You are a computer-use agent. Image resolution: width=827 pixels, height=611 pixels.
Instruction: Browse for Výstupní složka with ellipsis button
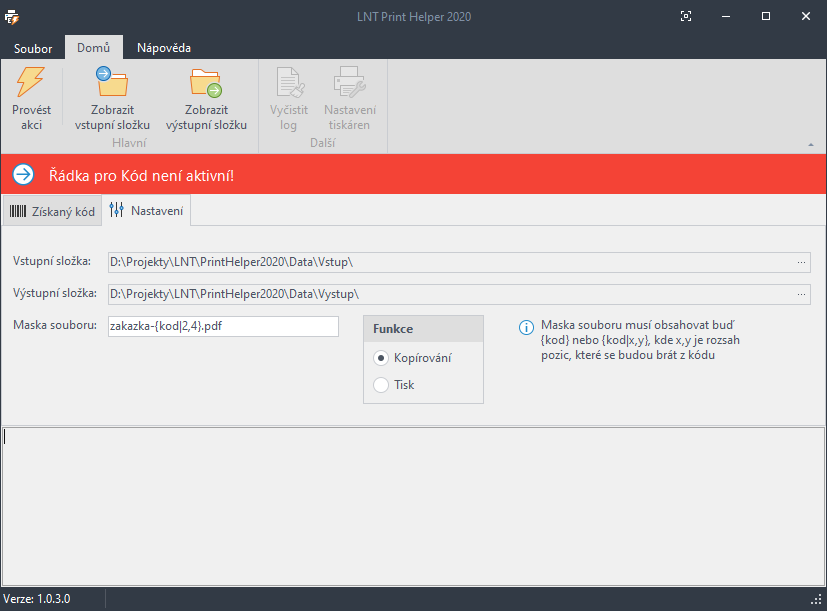point(802,294)
